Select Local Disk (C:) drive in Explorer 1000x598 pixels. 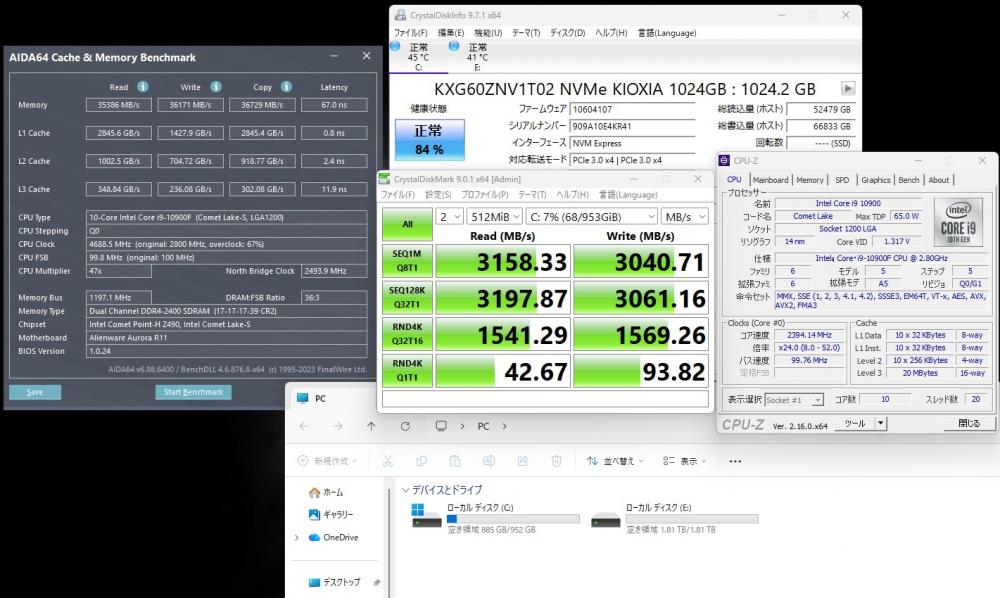pos(495,518)
